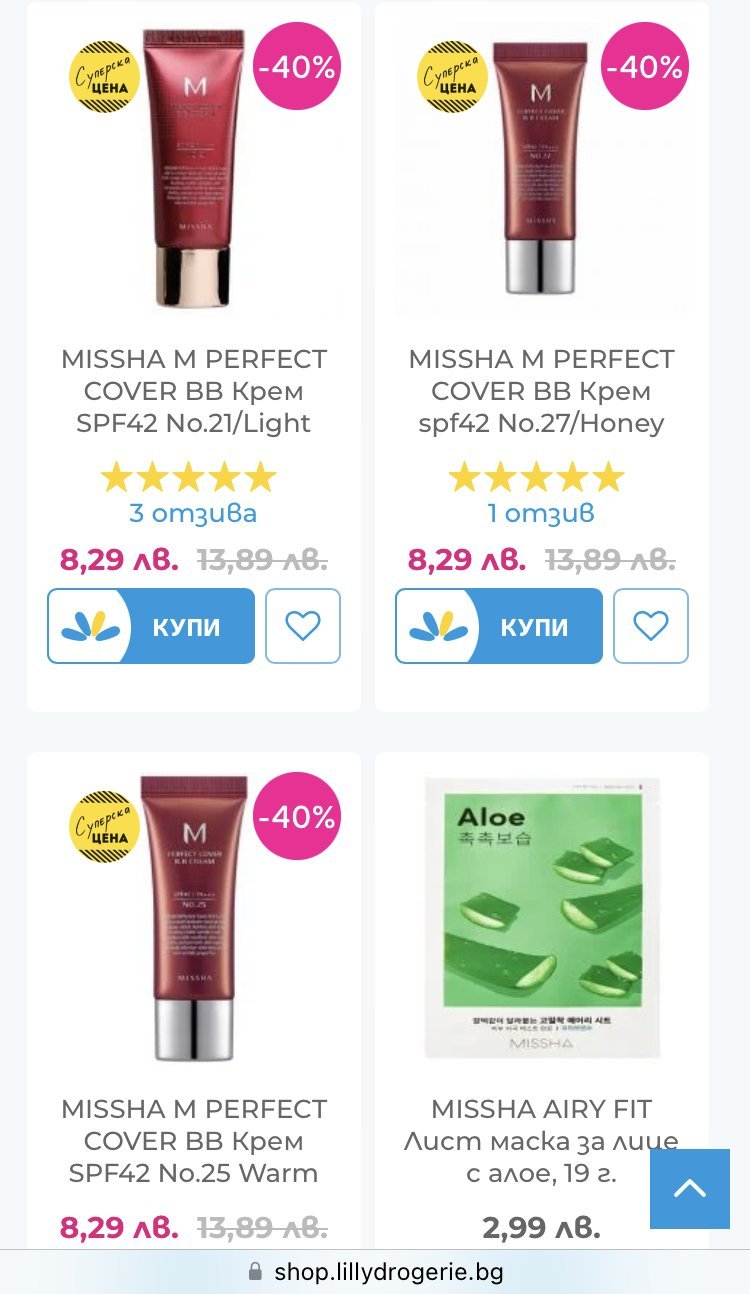
Task: Open the 1 отзив review link
Action: coord(541,514)
